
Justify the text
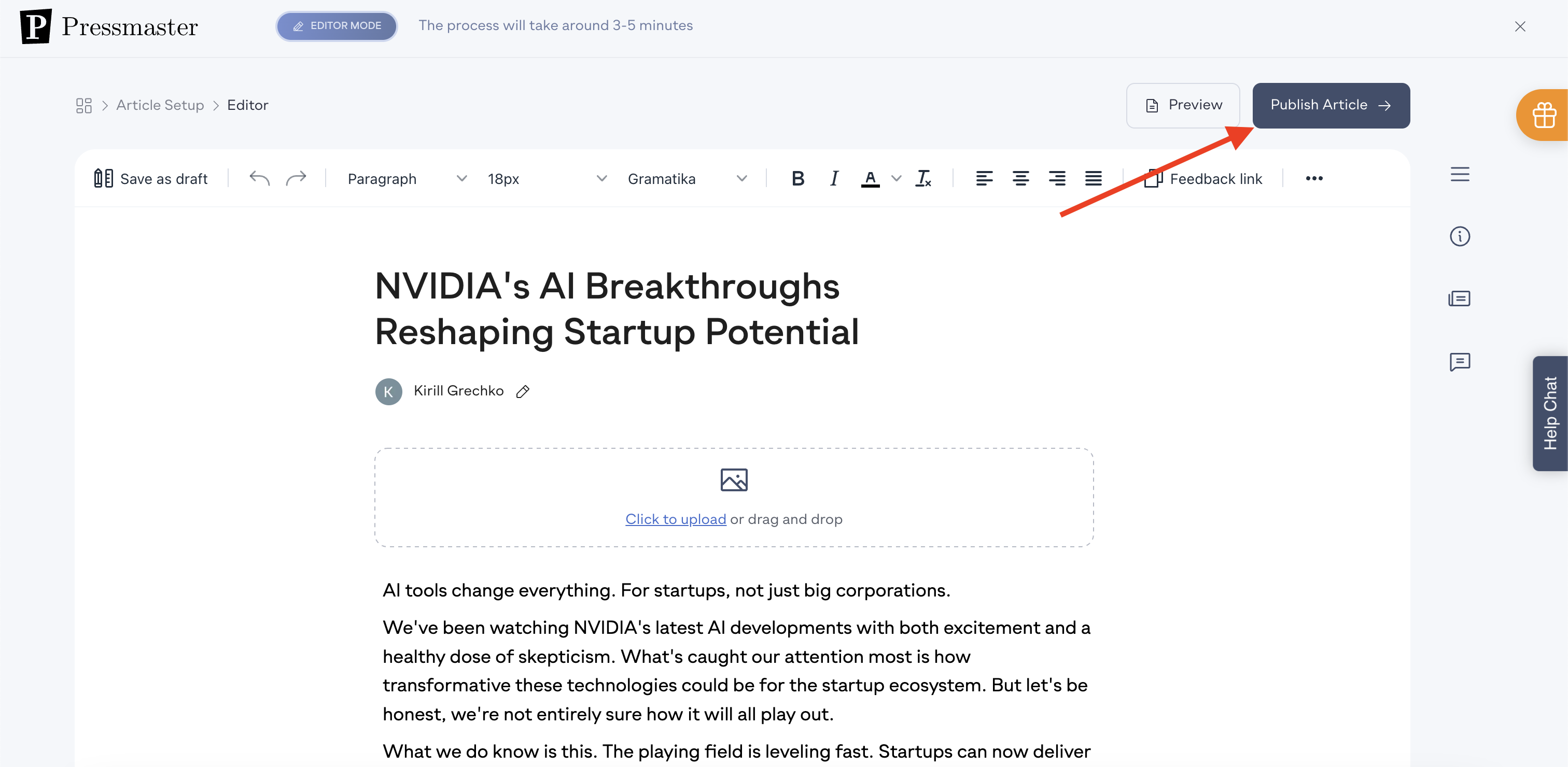[1094, 178]
